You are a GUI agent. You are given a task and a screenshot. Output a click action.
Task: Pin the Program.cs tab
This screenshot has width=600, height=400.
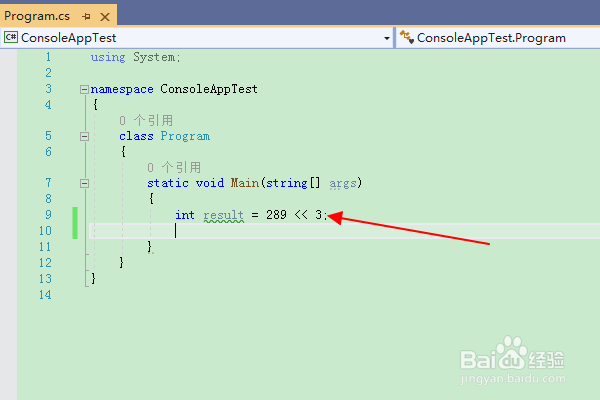tap(86, 16)
